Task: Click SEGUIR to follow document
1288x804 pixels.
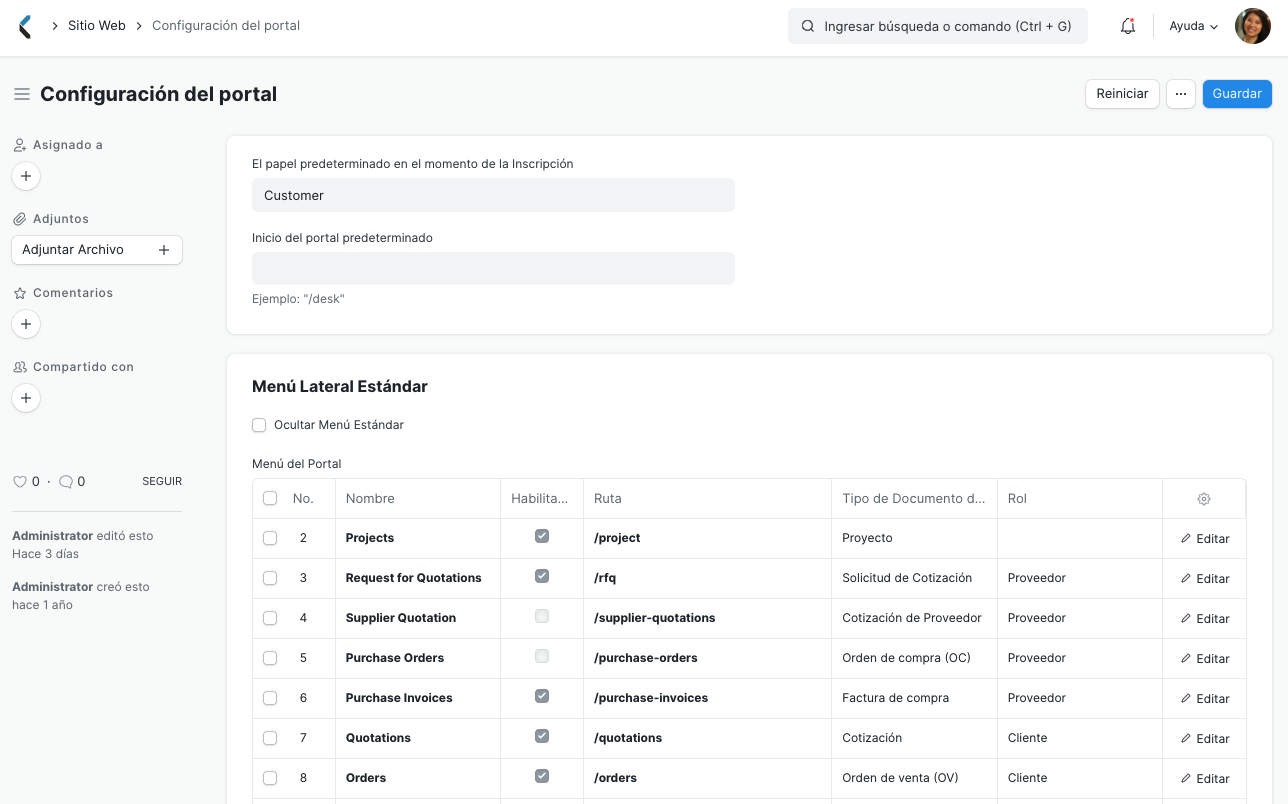Action: [162, 481]
